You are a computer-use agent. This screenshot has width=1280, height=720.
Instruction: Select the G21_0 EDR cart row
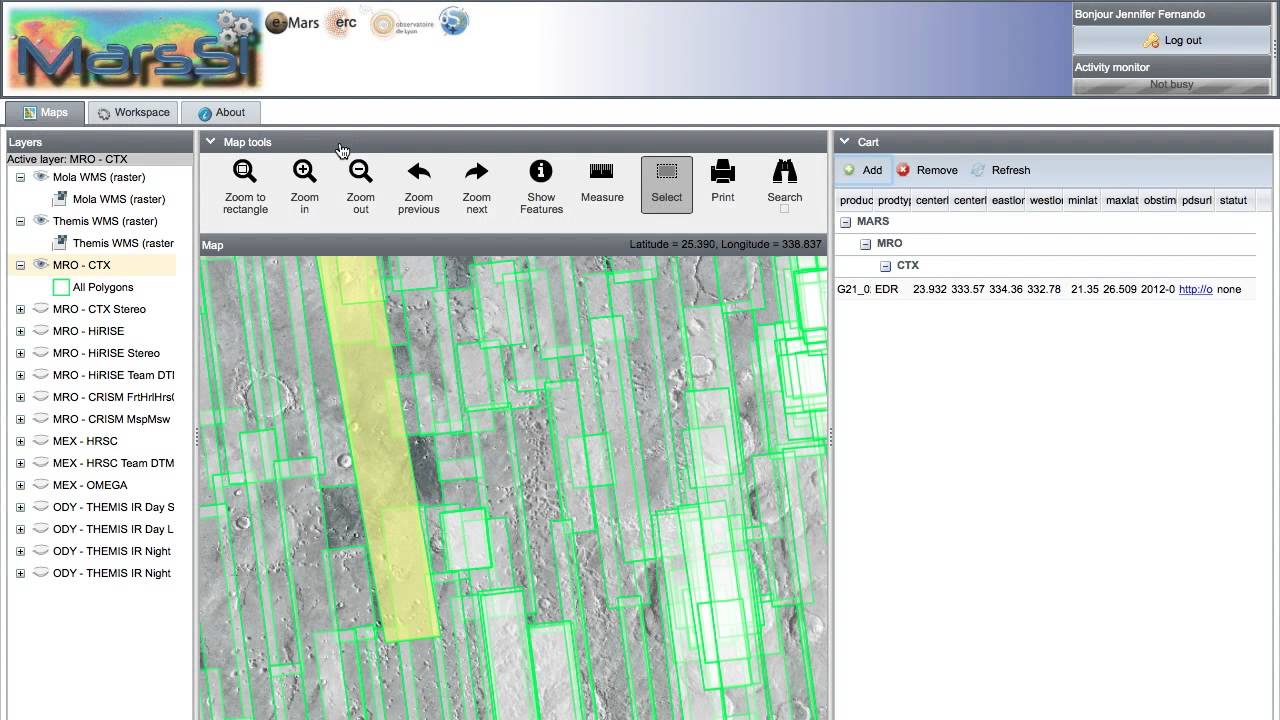pos(1045,289)
